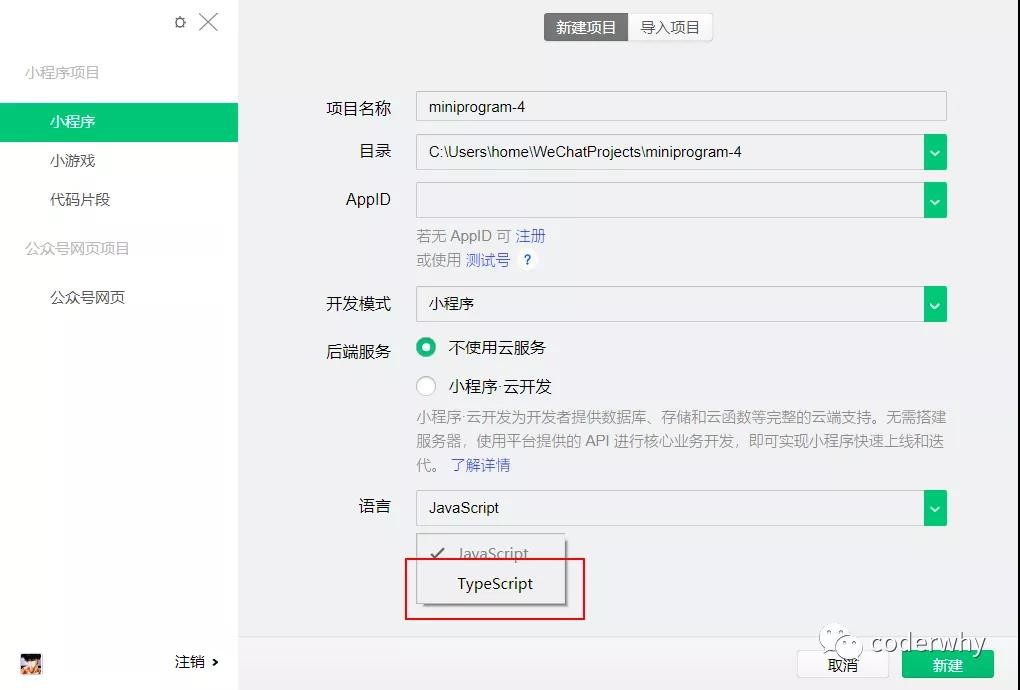
Task: Close the project dialog with X
Action: pyautogui.click(x=208, y=22)
